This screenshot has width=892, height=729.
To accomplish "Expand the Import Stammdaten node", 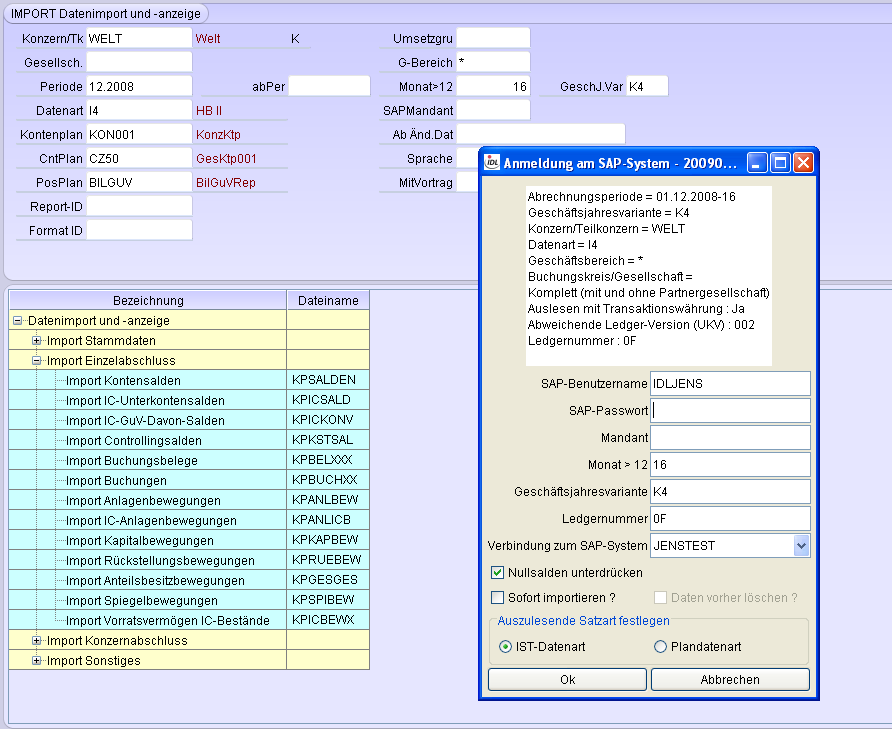I will (37, 340).
